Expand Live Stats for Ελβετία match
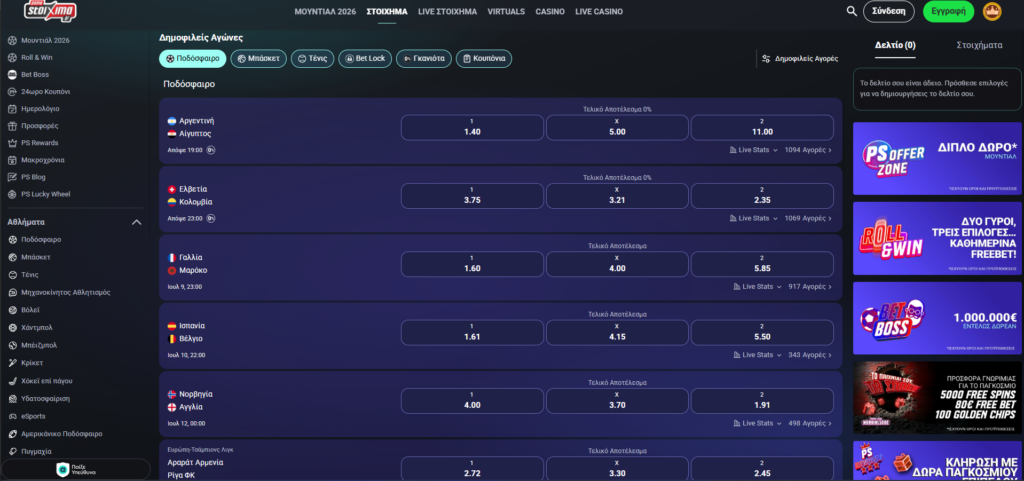The image size is (1024, 481). [x=754, y=218]
